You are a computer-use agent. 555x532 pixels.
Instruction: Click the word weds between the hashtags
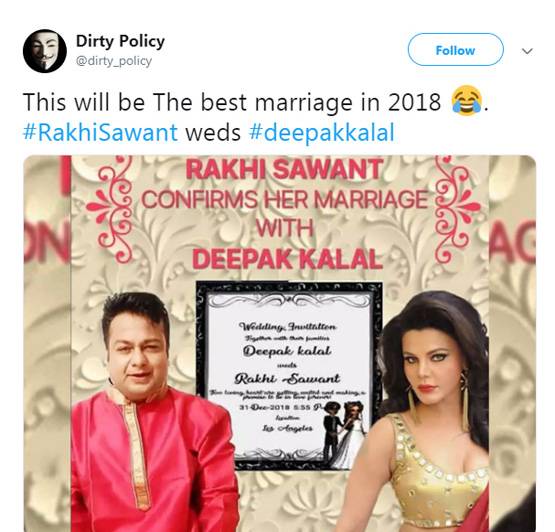click(x=213, y=133)
